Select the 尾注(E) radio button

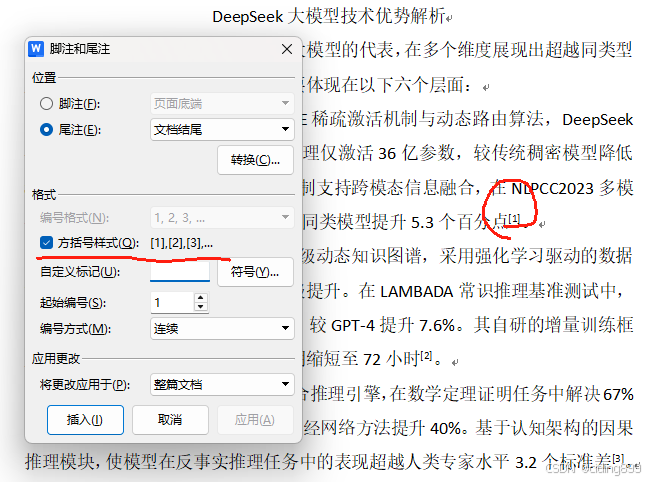(x=46, y=130)
